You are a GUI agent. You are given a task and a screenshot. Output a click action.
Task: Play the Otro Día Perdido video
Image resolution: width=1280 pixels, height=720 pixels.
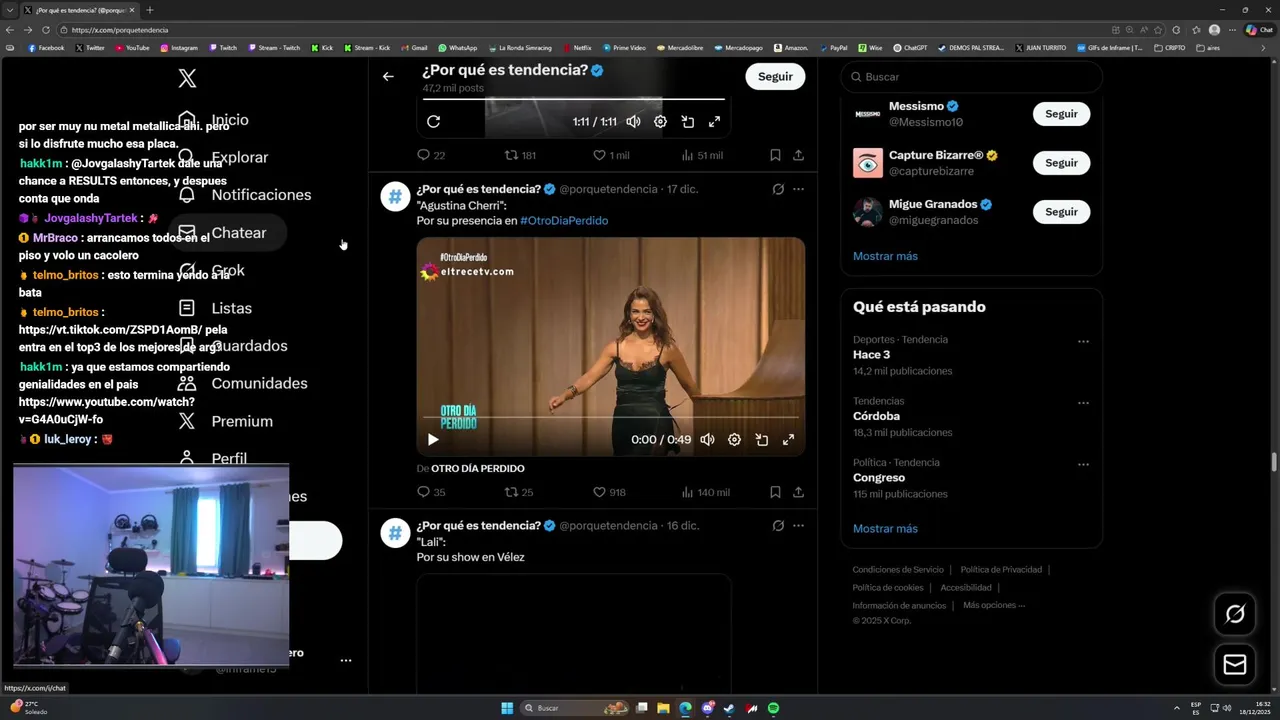tap(433, 439)
